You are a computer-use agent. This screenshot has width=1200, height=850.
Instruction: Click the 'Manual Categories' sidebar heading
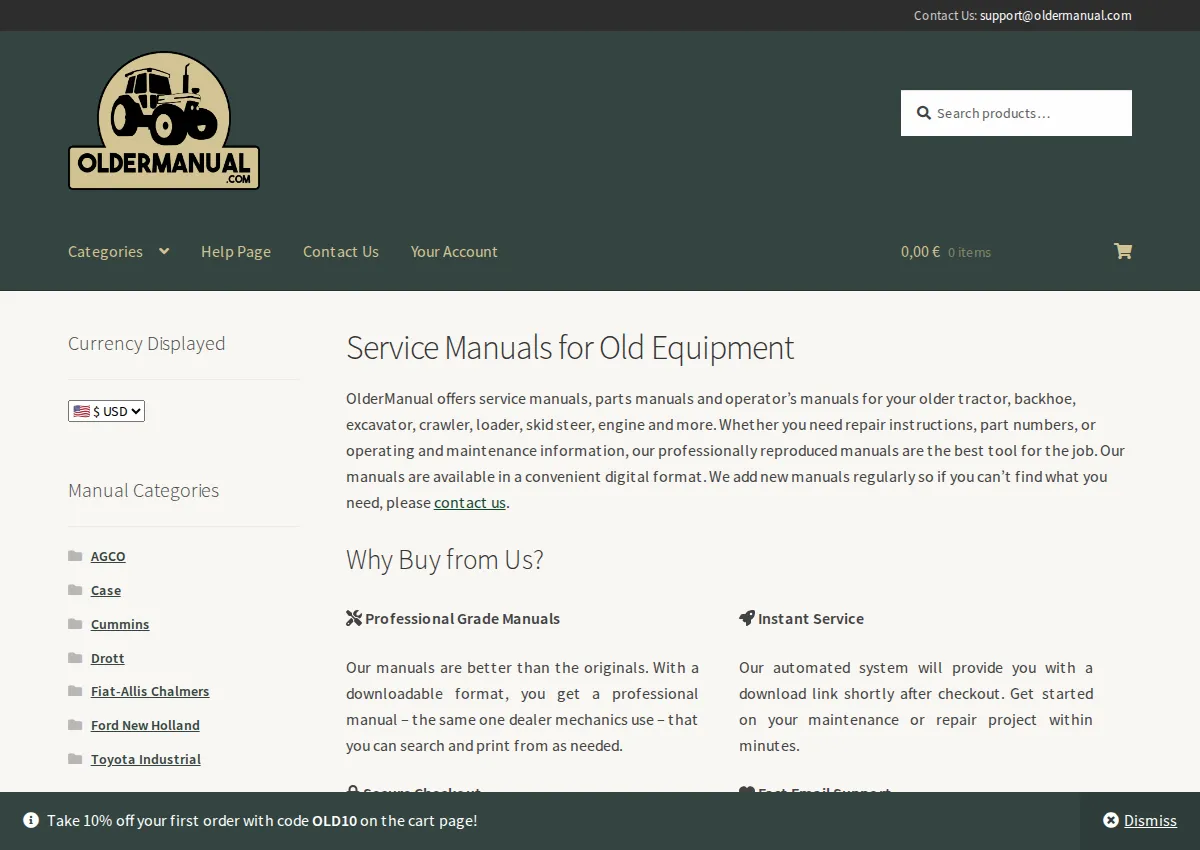coord(143,490)
